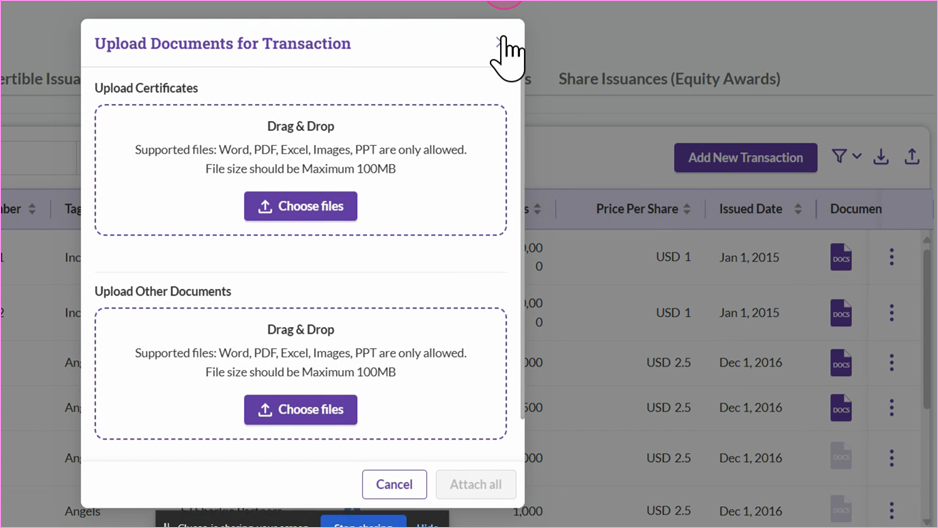Open the docs icon for the second Jan 1, 2015 row
This screenshot has width=938, height=528.
coord(840,313)
